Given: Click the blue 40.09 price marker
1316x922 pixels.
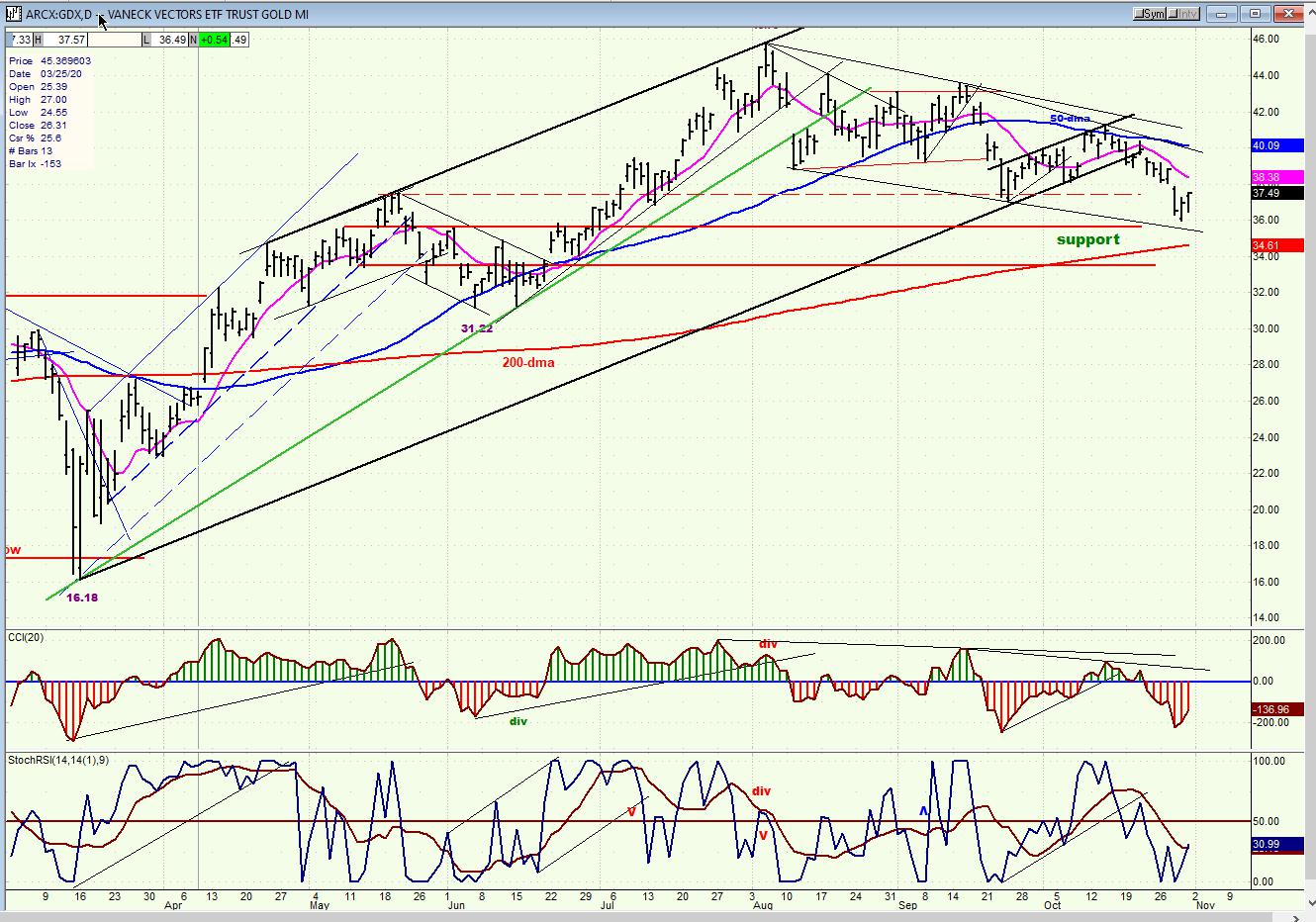Looking at the screenshot, I should [1266, 145].
